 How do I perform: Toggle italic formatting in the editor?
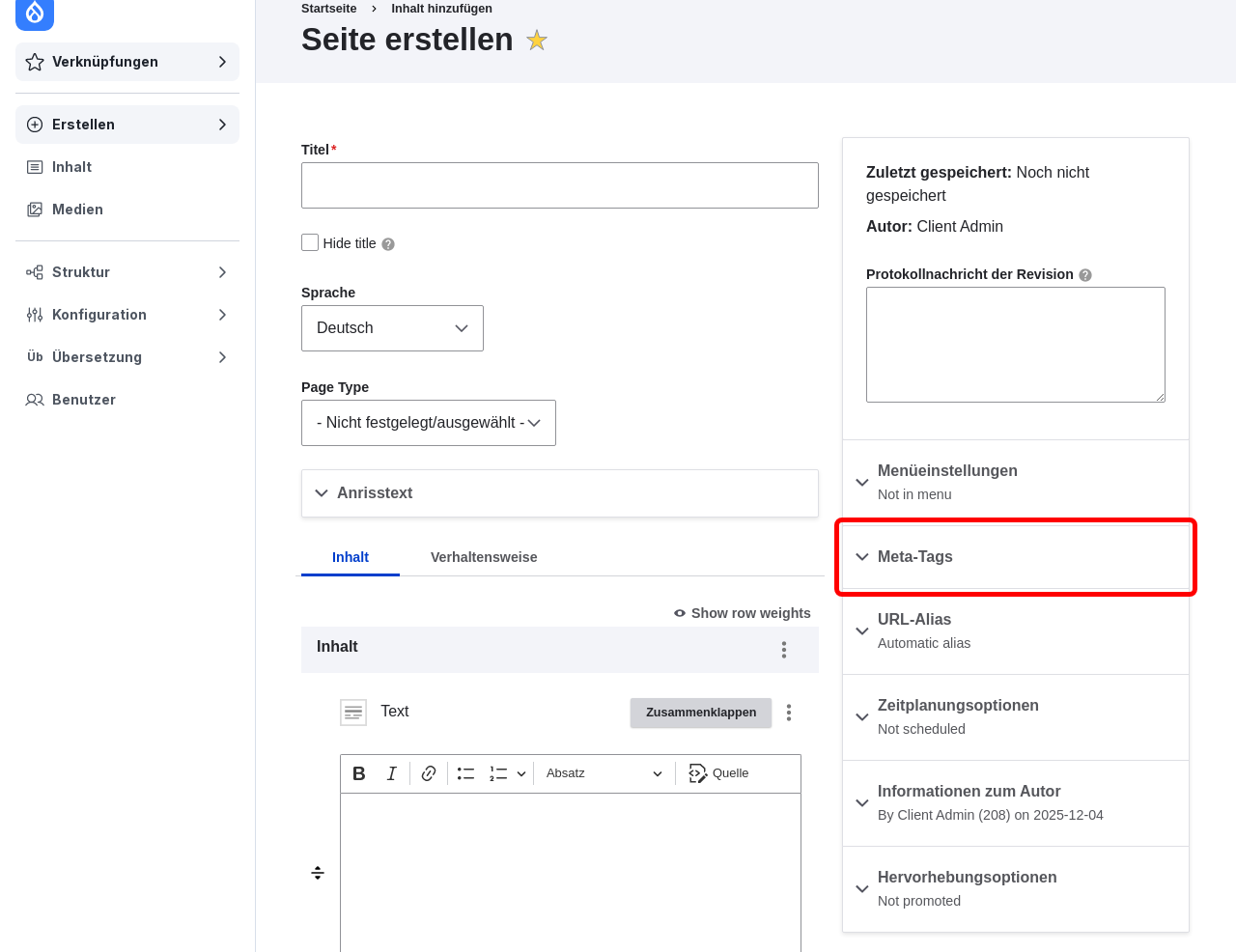click(391, 773)
